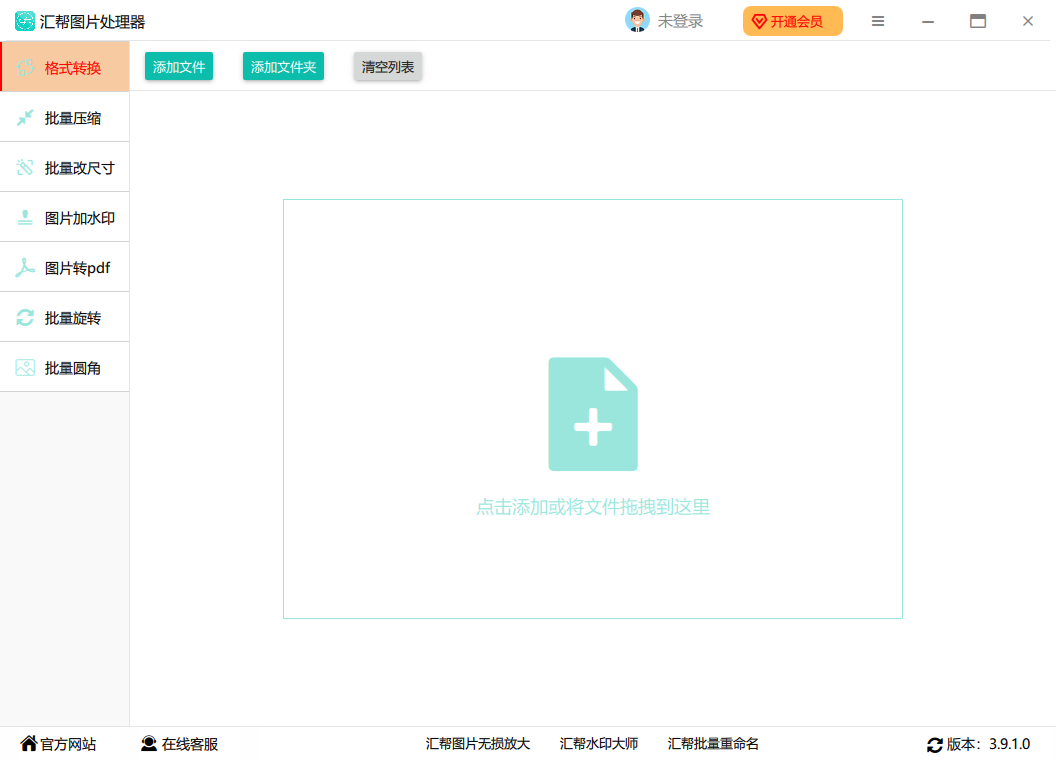Click the 批量压缩 compress arrows icon
This screenshot has width=1056, height=760.
point(25,118)
